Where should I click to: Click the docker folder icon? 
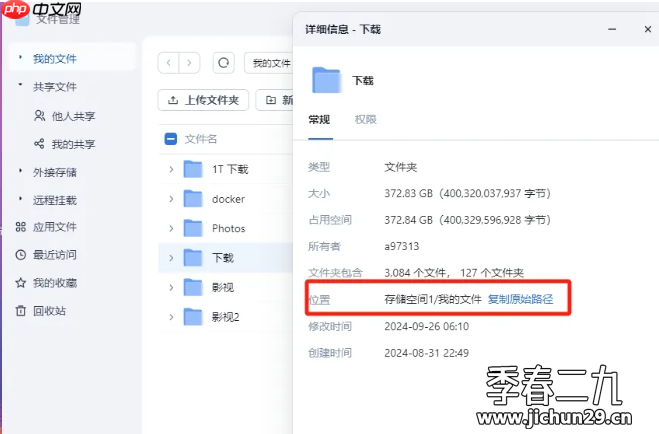click(x=193, y=198)
